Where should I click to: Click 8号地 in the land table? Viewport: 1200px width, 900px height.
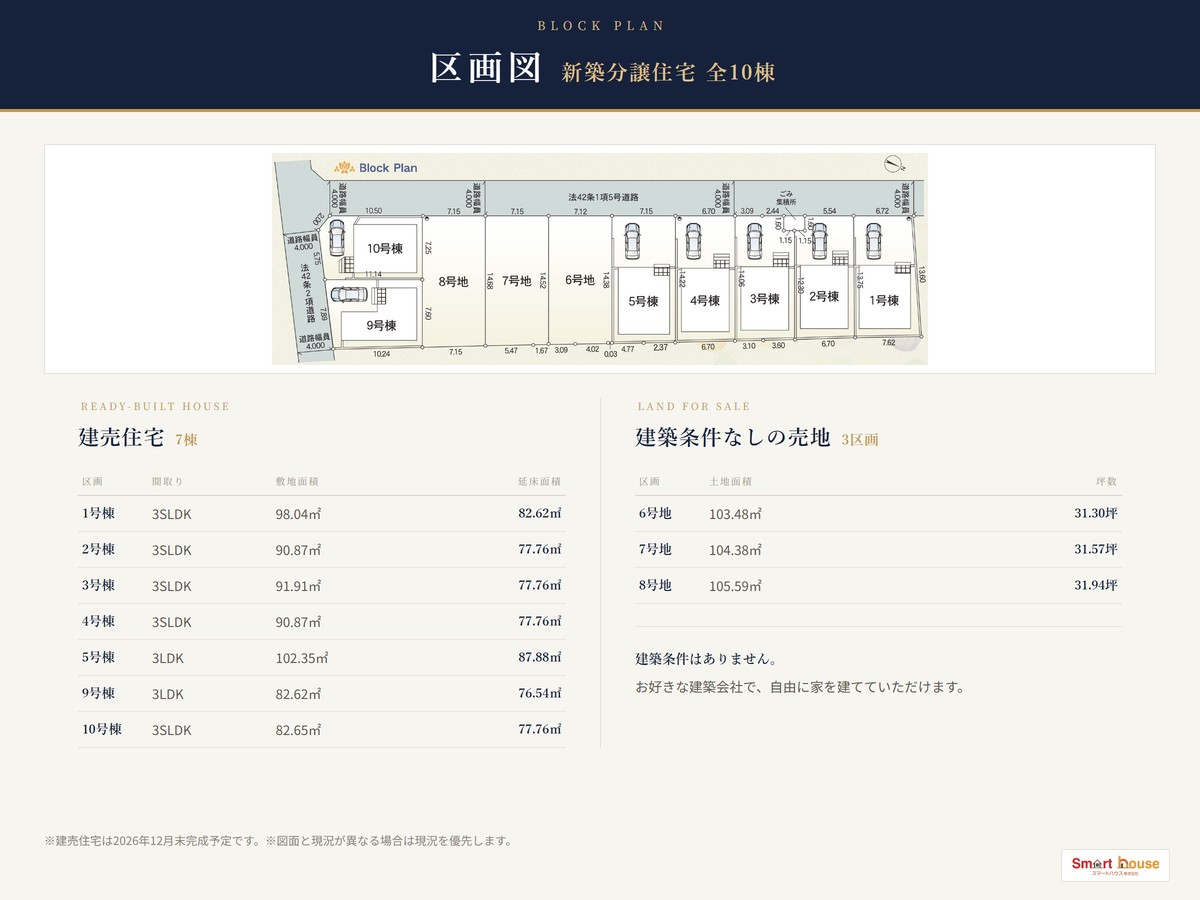(655, 585)
